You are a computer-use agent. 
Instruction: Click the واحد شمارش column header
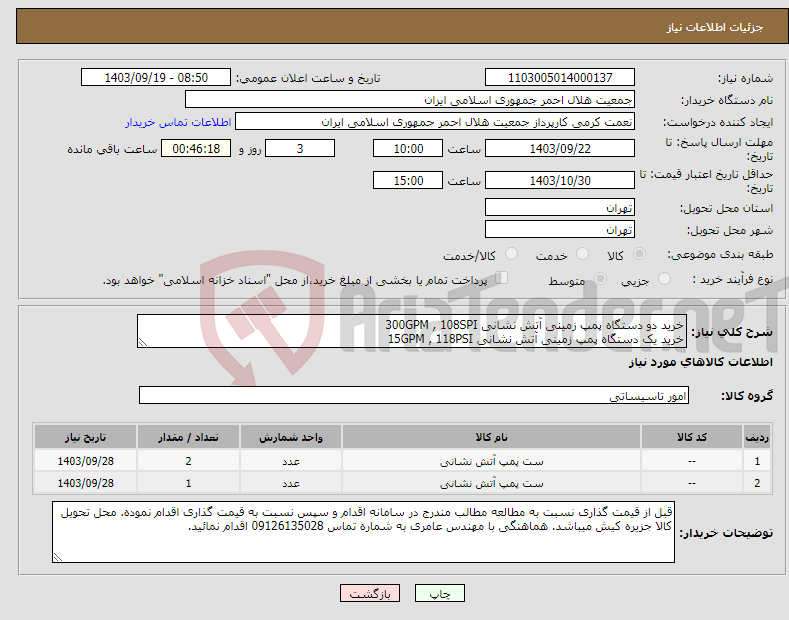tap(291, 437)
